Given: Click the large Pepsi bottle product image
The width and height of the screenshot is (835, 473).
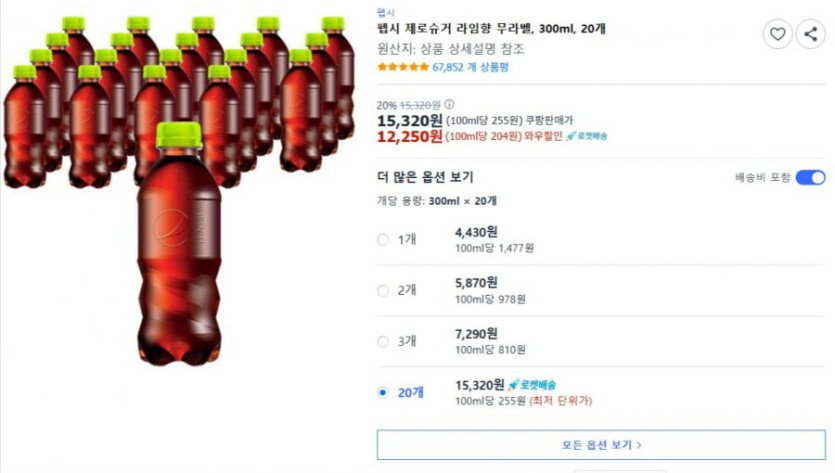Looking at the screenshot, I should click(179, 245).
